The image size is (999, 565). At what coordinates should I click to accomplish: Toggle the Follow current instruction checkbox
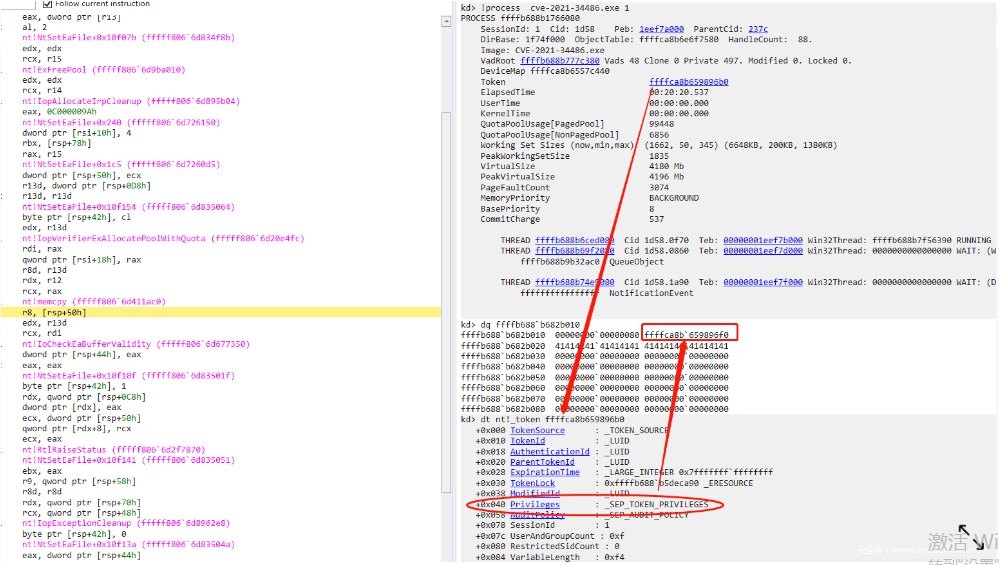(x=47, y=3)
